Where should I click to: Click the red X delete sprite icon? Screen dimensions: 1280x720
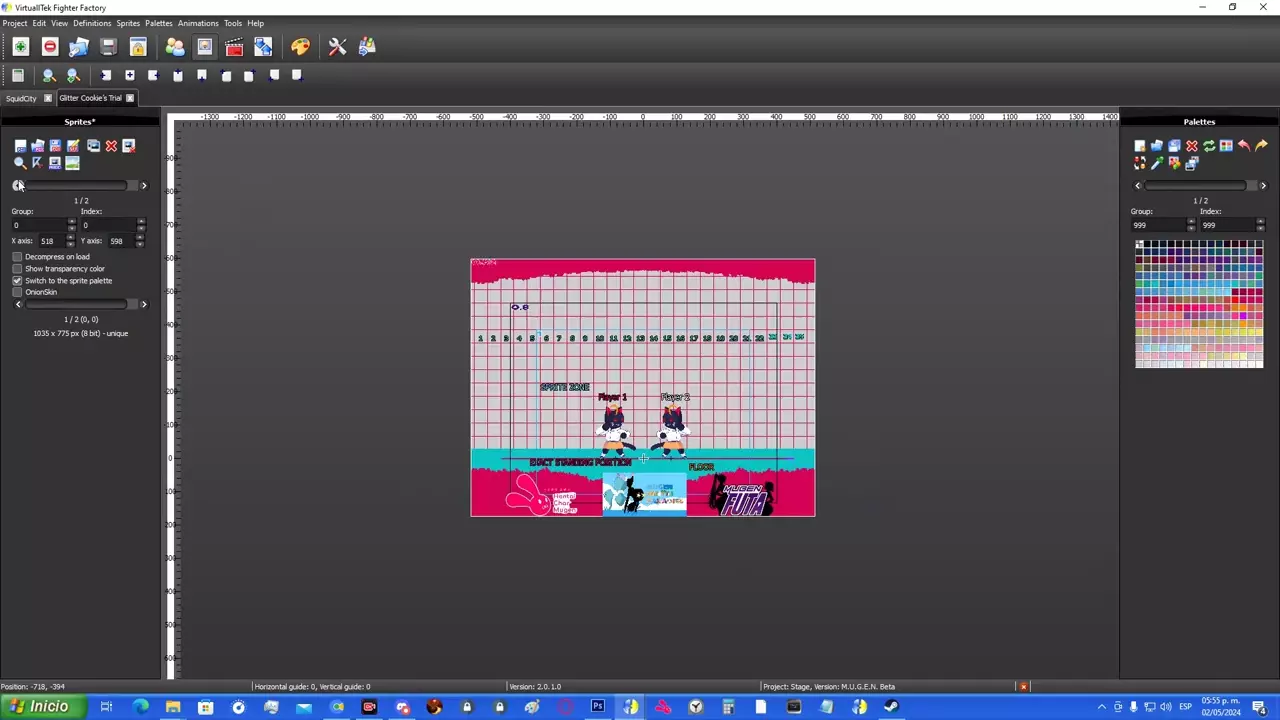[111, 146]
